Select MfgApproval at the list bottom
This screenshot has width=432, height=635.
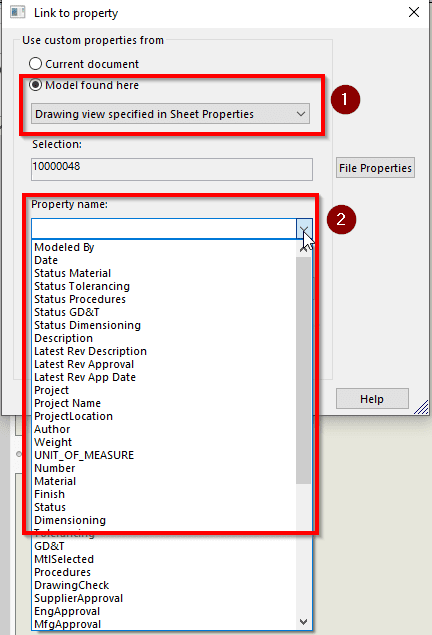click(x=67, y=624)
